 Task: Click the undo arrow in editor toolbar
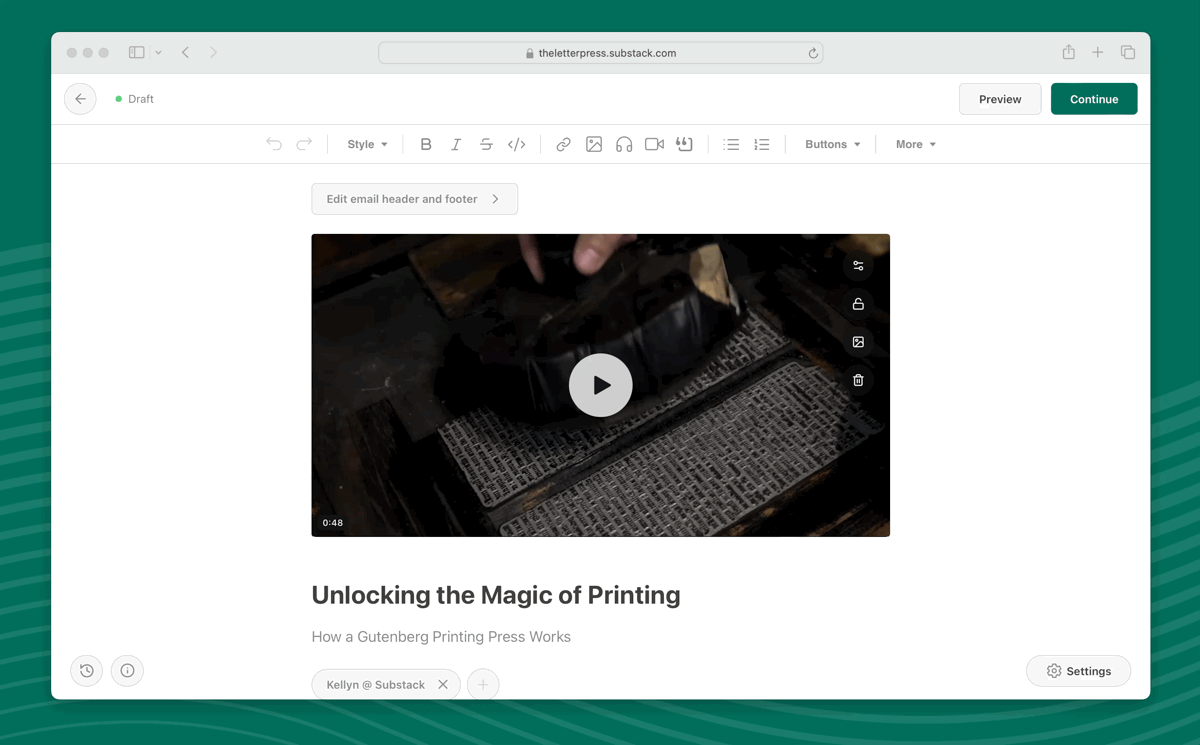pos(274,144)
